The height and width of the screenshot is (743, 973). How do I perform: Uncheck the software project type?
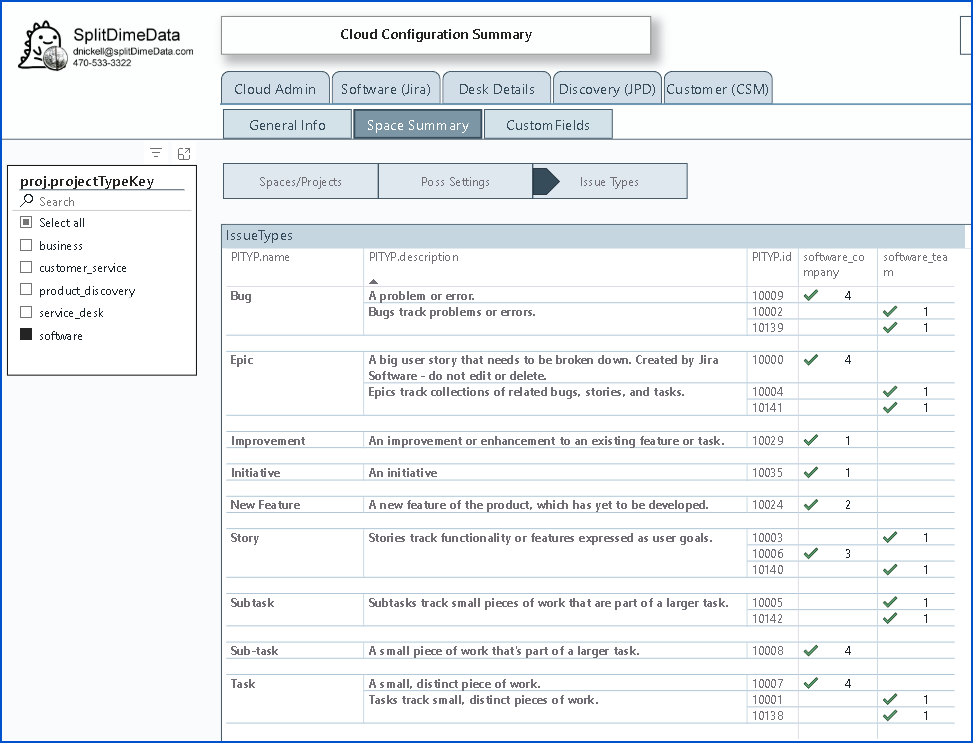(26, 335)
